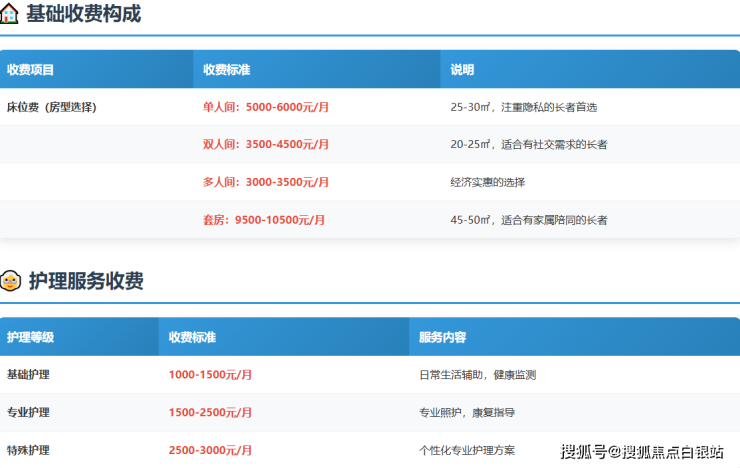Screen dimensions: 740x468
Task: Select the 床位费（房型选择）row label
Action: click(52, 107)
